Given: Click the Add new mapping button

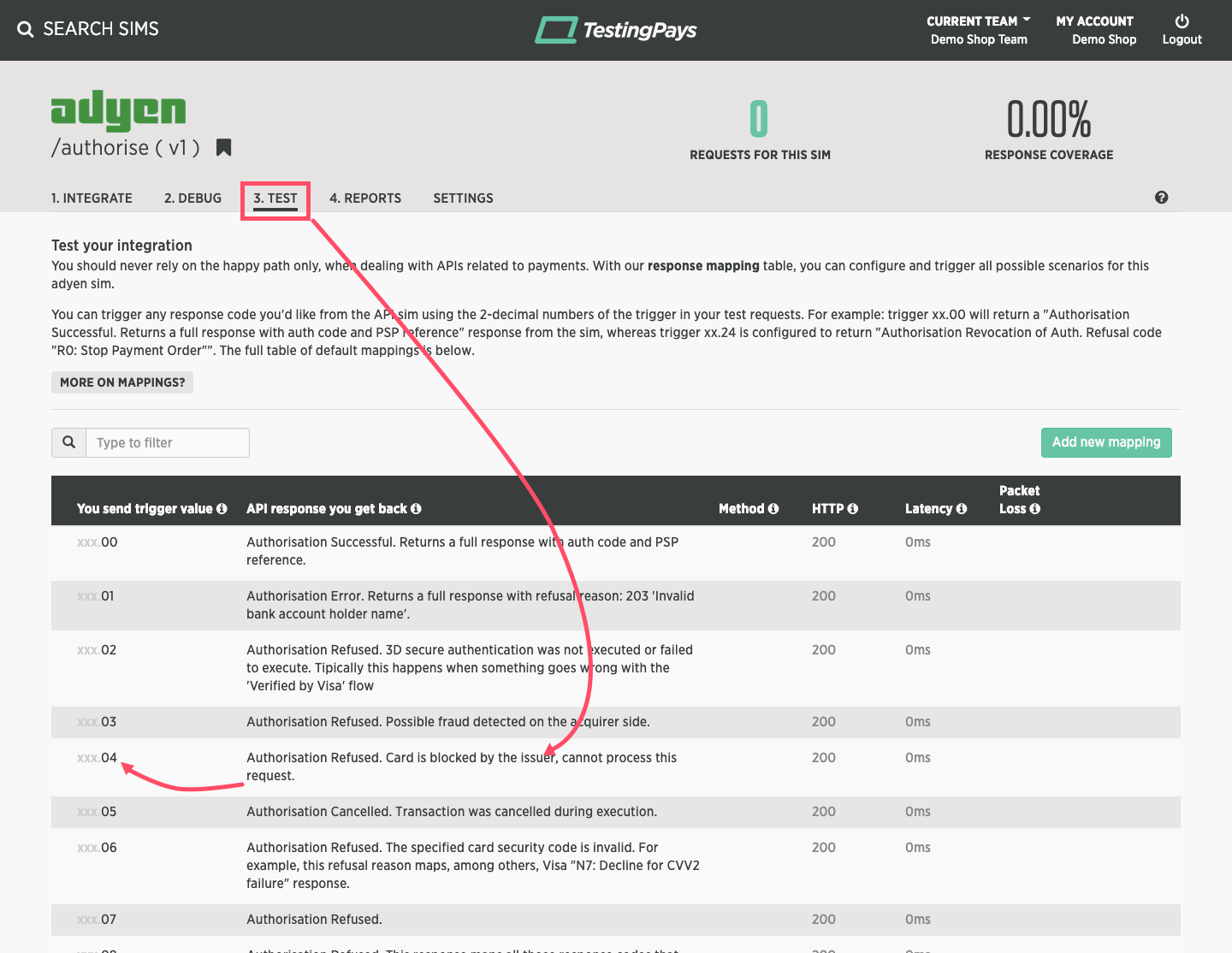Looking at the screenshot, I should [1106, 442].
